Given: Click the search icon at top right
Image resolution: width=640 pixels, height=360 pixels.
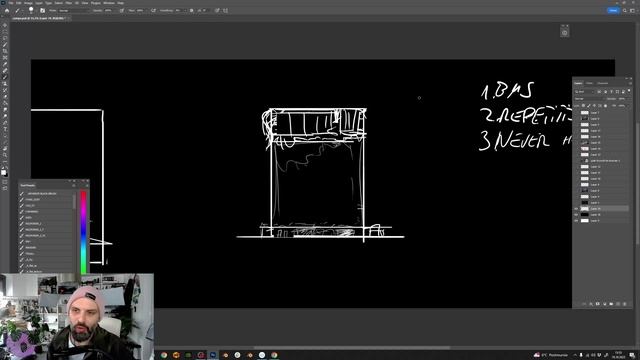Looking at the screenshot, I should click(x=624, y=11).
